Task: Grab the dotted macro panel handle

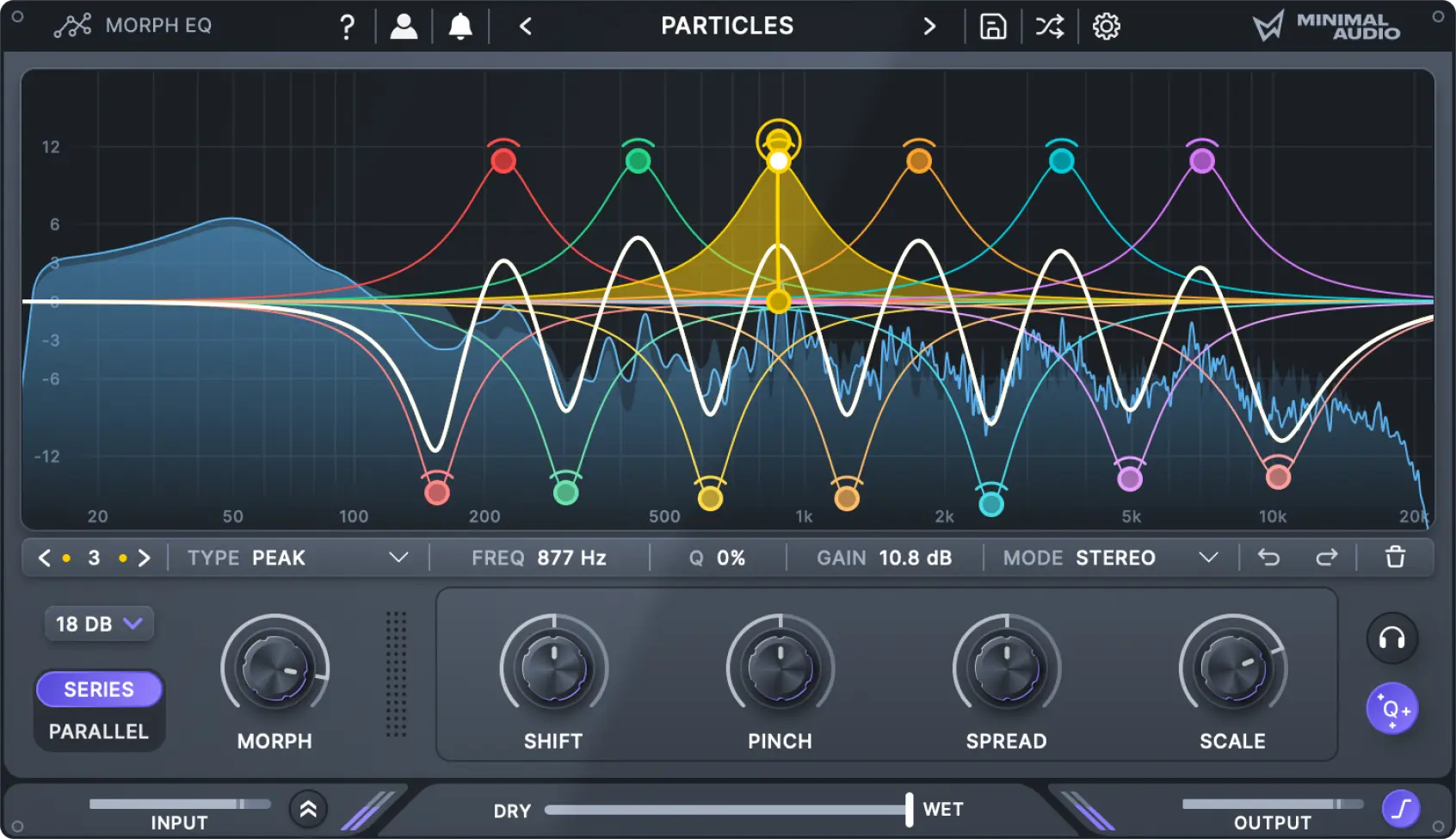Action: 396,674
